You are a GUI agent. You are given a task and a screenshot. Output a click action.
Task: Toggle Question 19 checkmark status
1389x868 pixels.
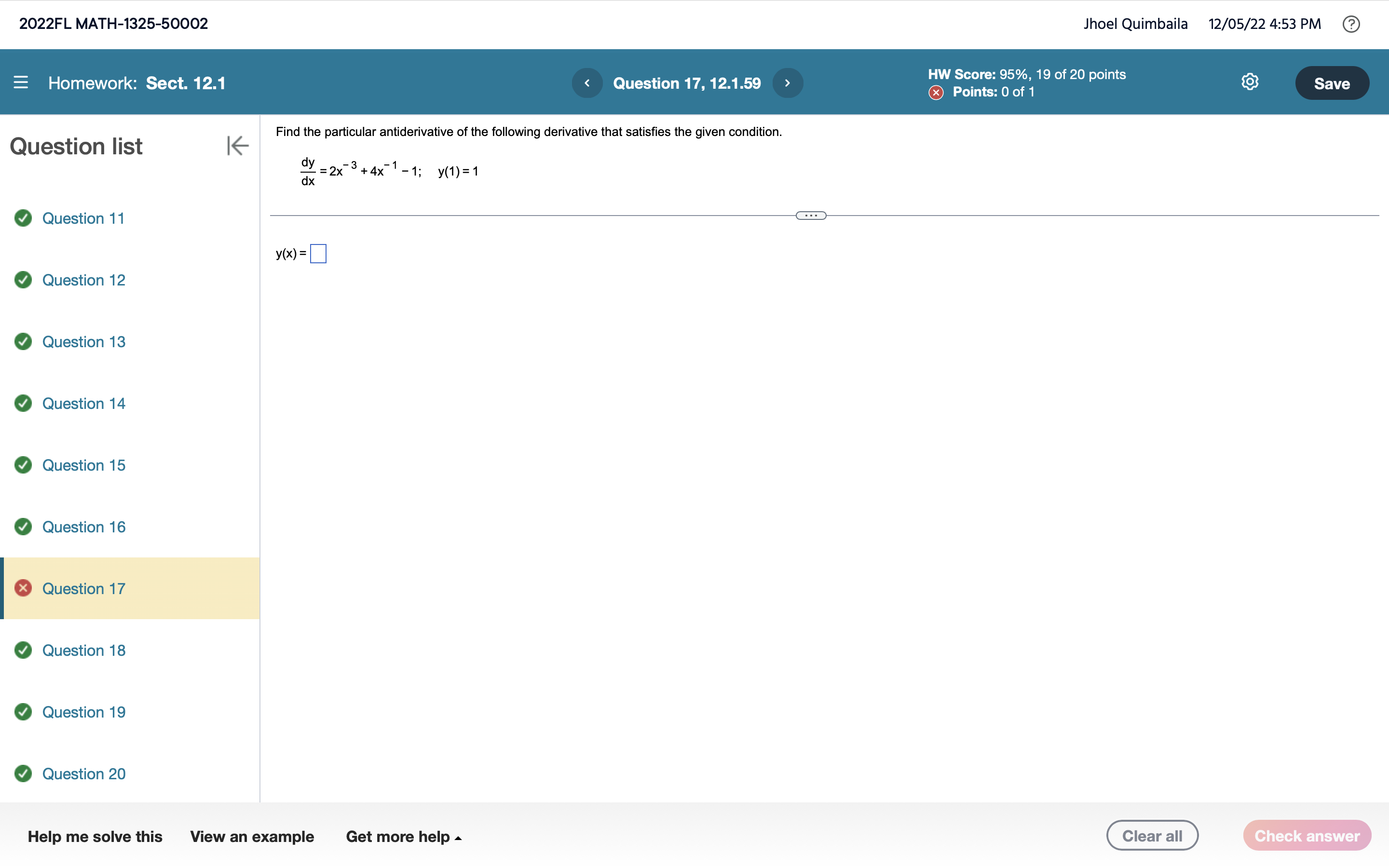click(23, 711)
